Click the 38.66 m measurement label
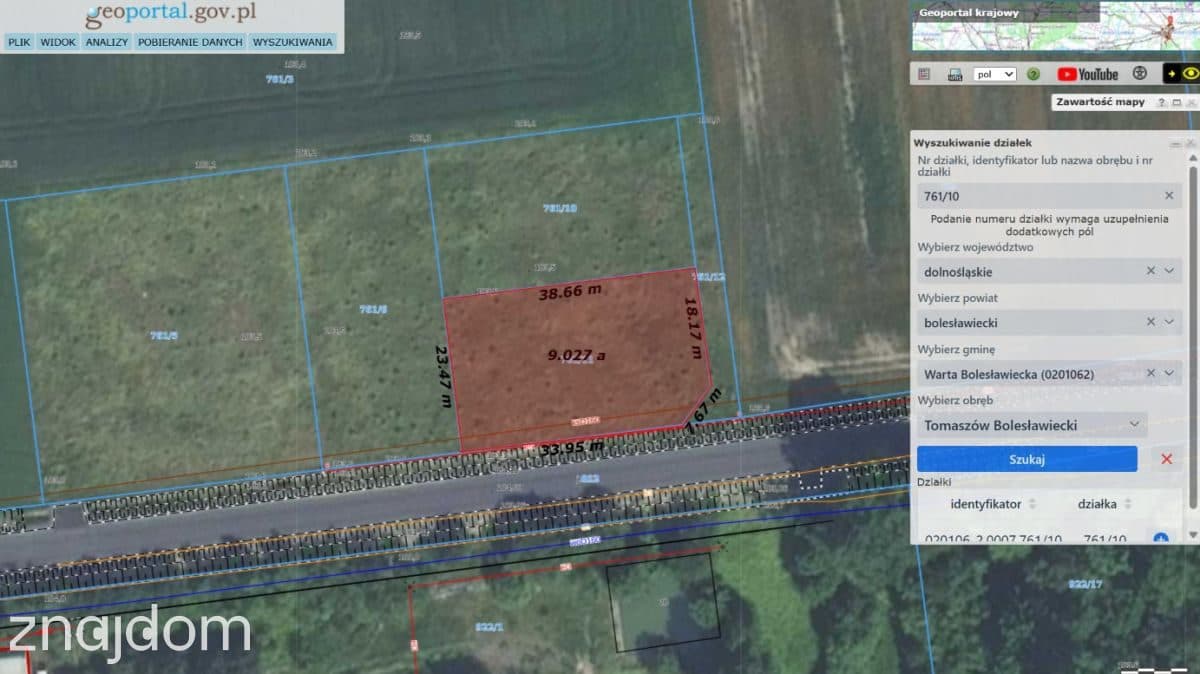Screen dimensions: 1200x674 570,290
